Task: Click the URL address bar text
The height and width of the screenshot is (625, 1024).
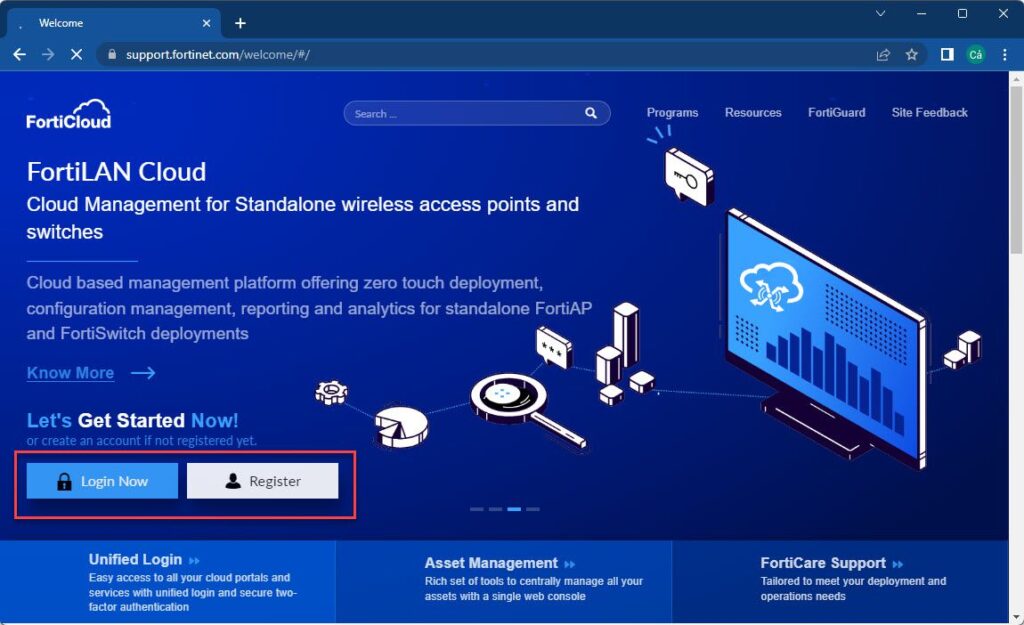Action: 217,55
